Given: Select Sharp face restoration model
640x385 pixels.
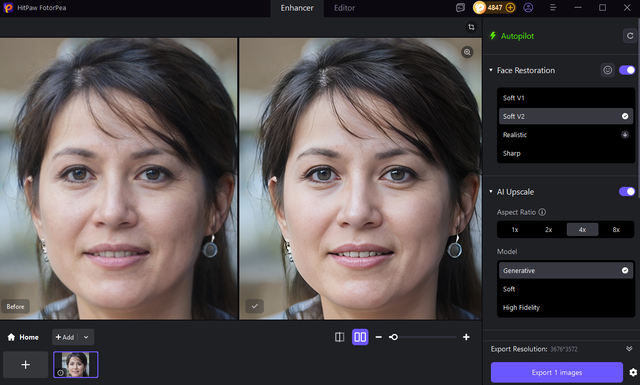Looking at the screenshot, I should 566,153.
